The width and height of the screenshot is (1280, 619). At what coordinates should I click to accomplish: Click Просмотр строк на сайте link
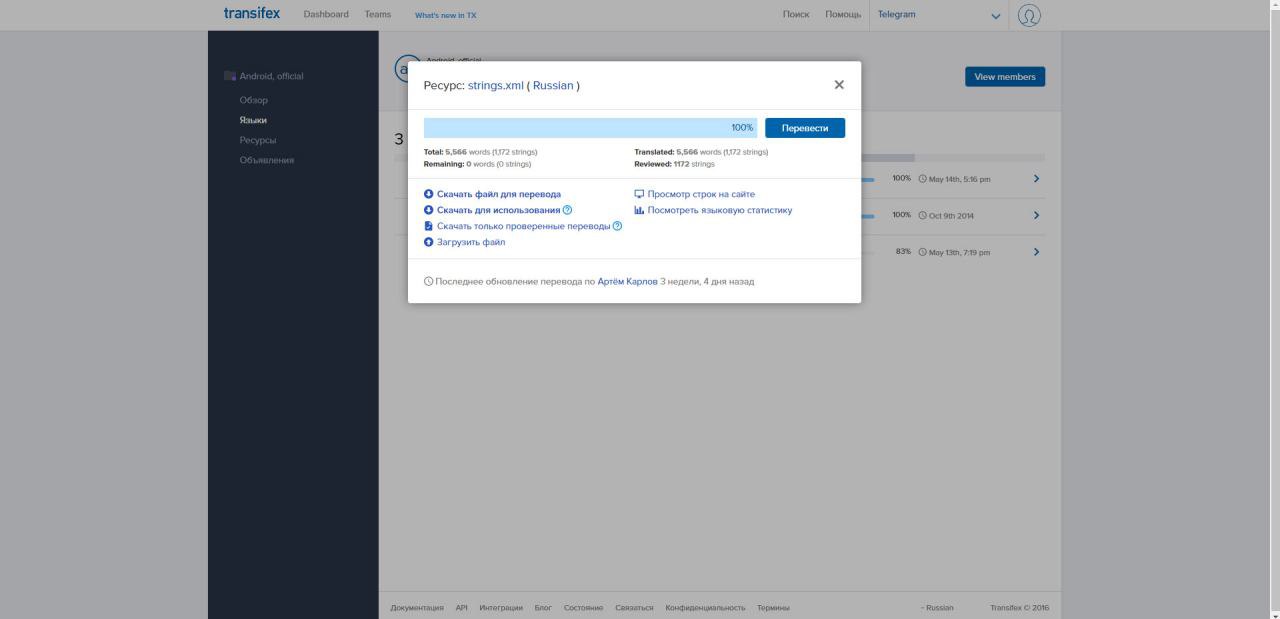(x=701, y=194)
